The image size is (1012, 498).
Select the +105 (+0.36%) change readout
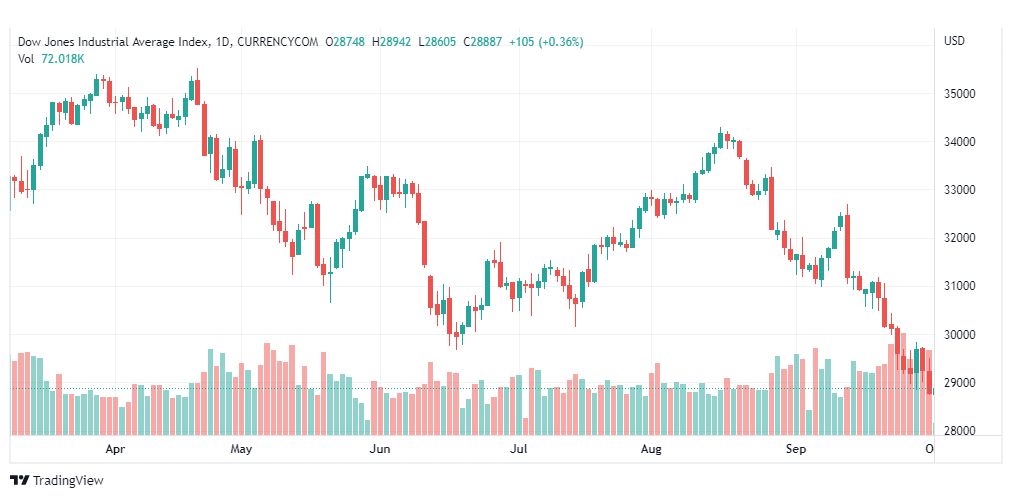coord(546,42)
